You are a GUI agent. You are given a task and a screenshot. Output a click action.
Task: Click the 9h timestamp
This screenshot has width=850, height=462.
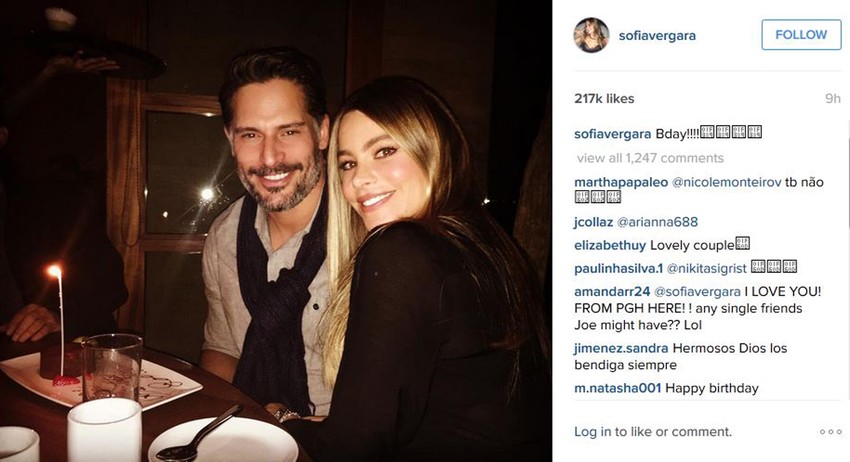(x=833, y=99)
